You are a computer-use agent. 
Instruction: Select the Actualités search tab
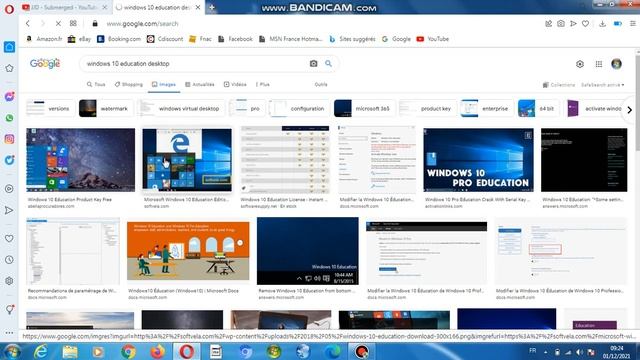click(x=200, y=84)
